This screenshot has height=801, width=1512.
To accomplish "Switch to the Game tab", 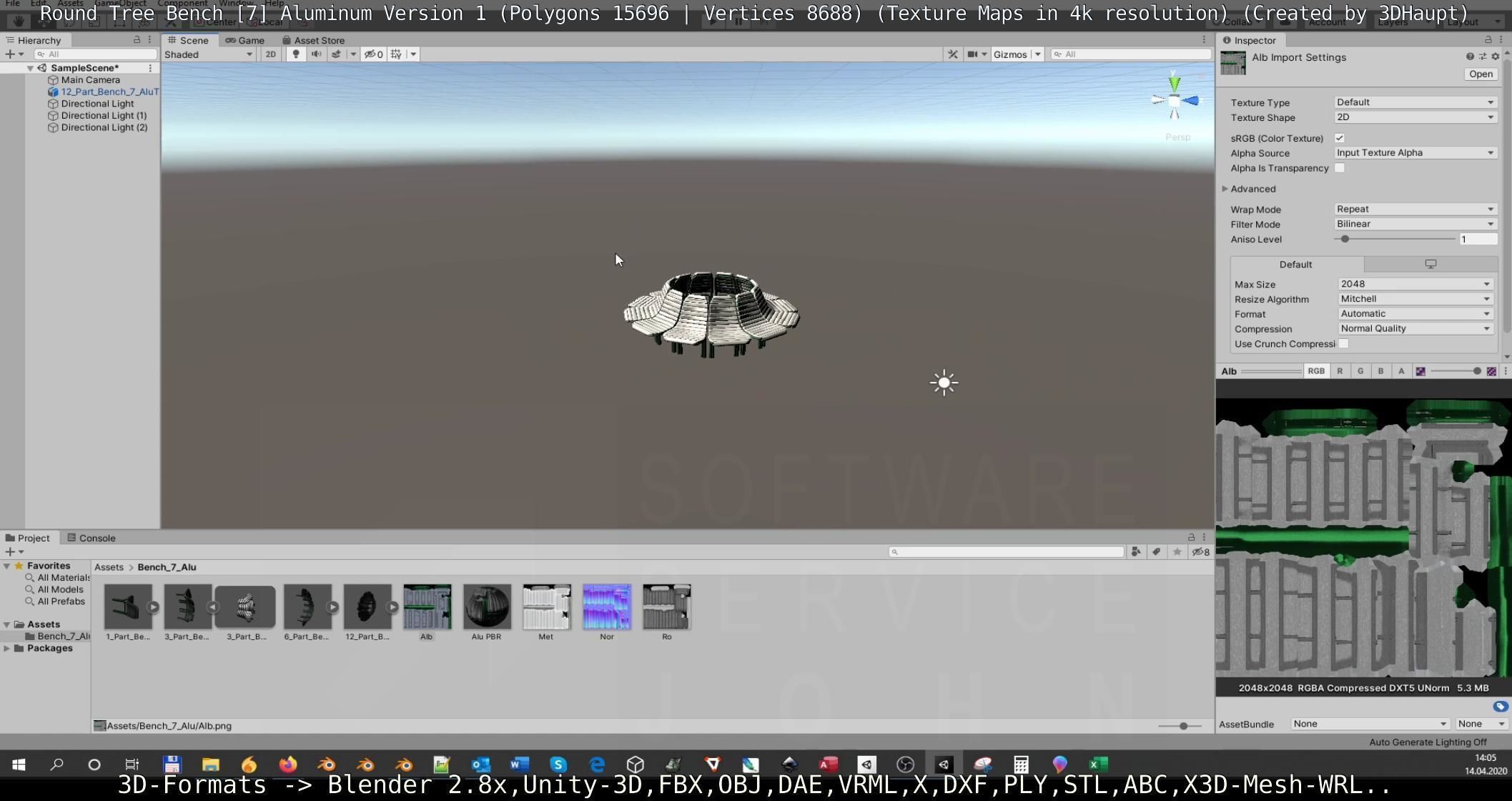I will click(245, 40).
